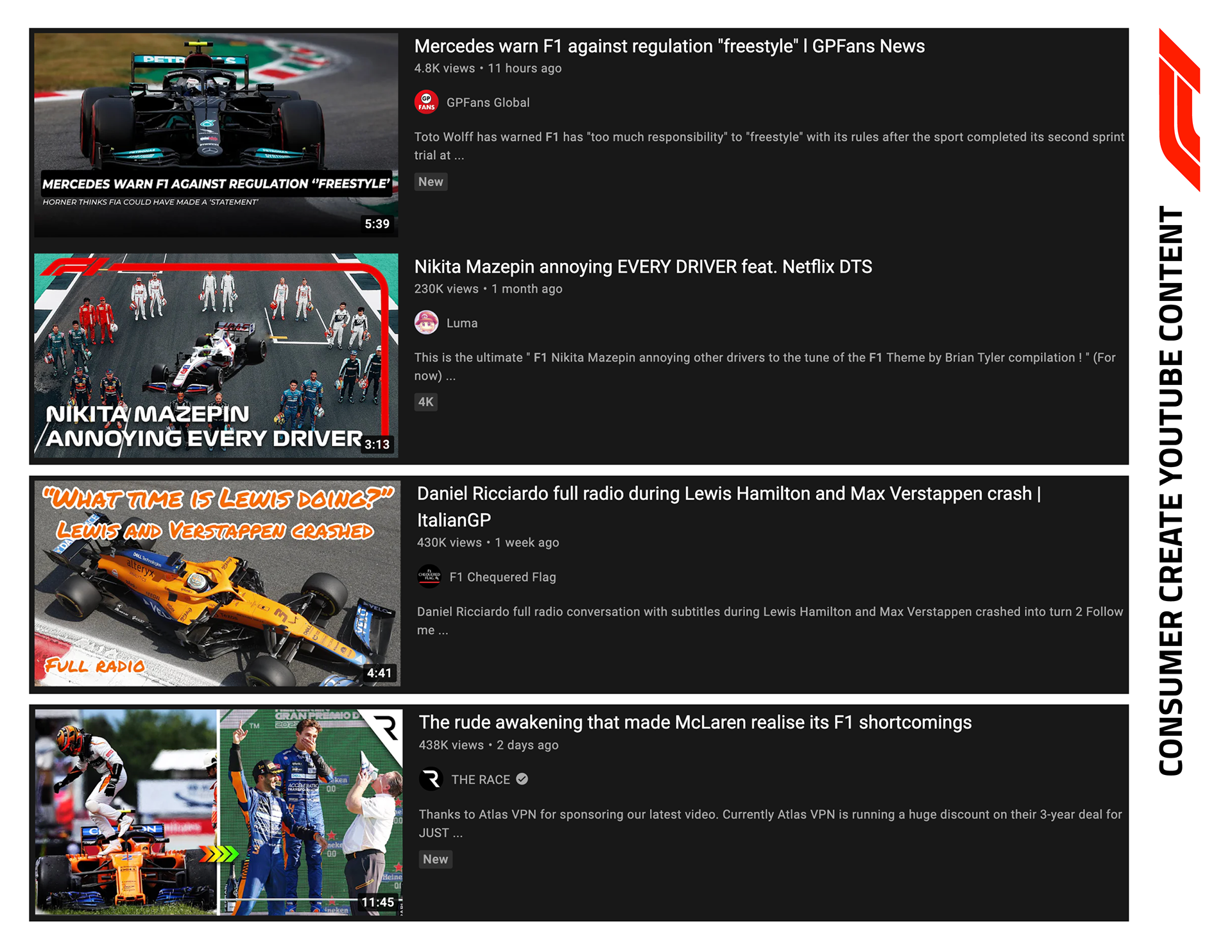Viewport: 1232px width, 952px height.
Task: Open title 'The rude awakening that made McLaren'
Action: pyautogui.click(x=695, y=722)
